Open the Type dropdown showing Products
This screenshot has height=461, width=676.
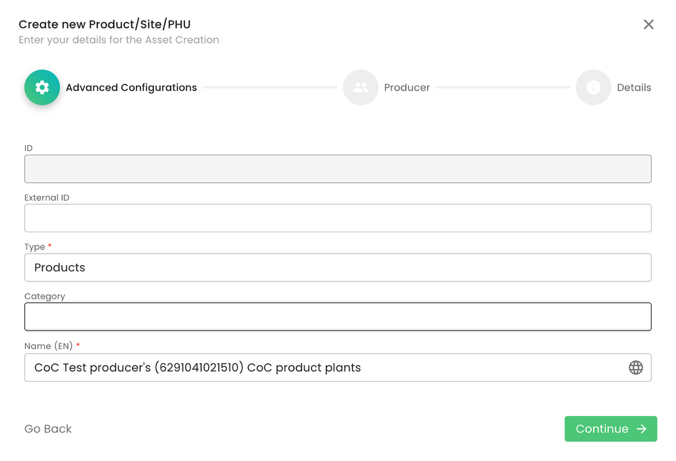(337, 268)
